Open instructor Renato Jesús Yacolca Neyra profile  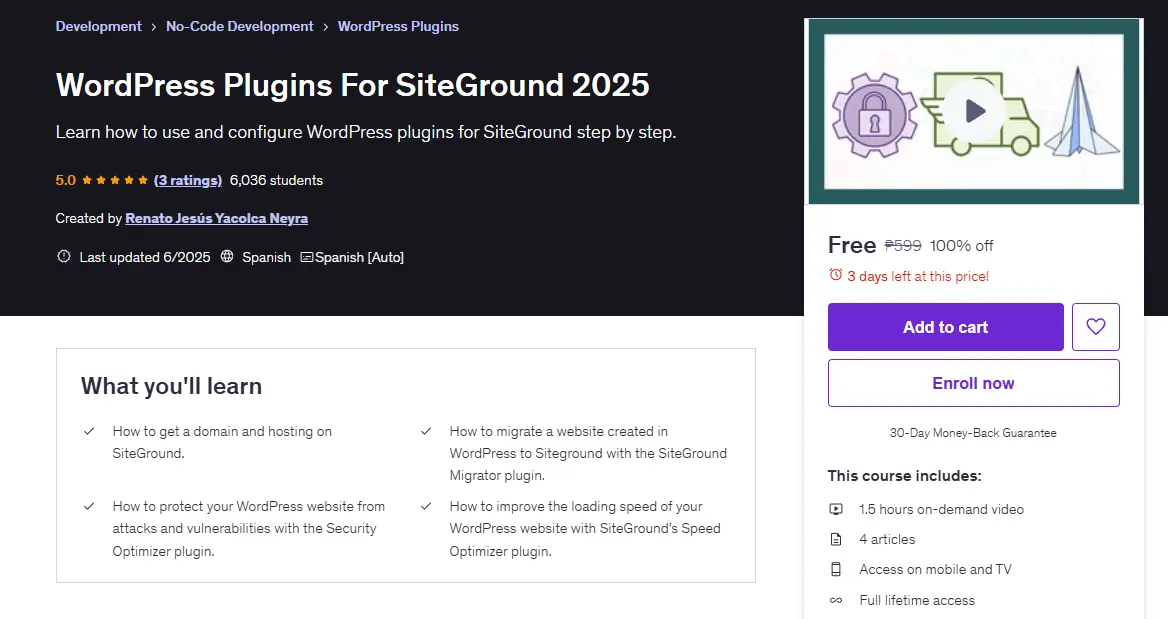click(216, 218)
